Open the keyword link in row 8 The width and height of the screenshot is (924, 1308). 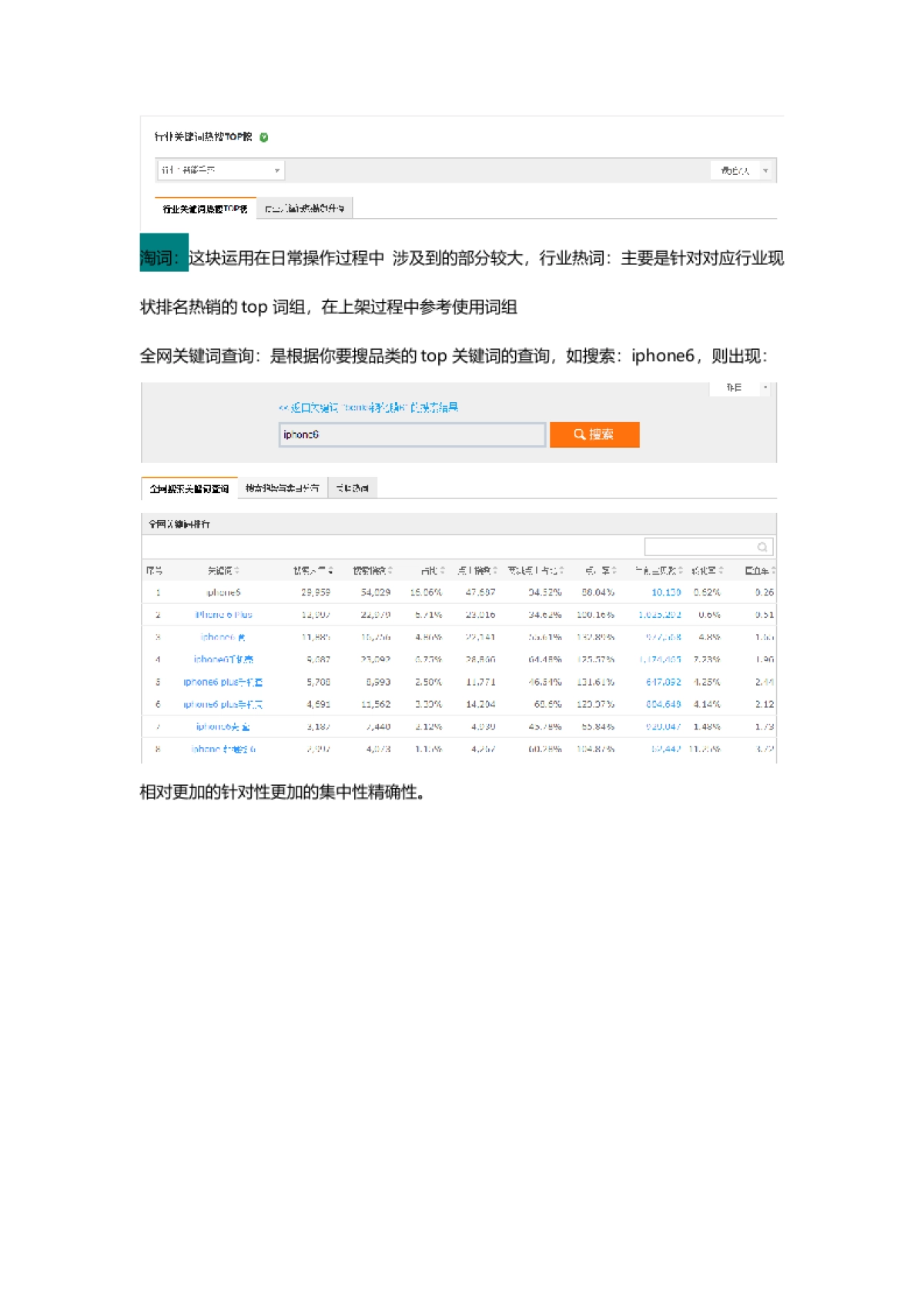pos(223,750)
